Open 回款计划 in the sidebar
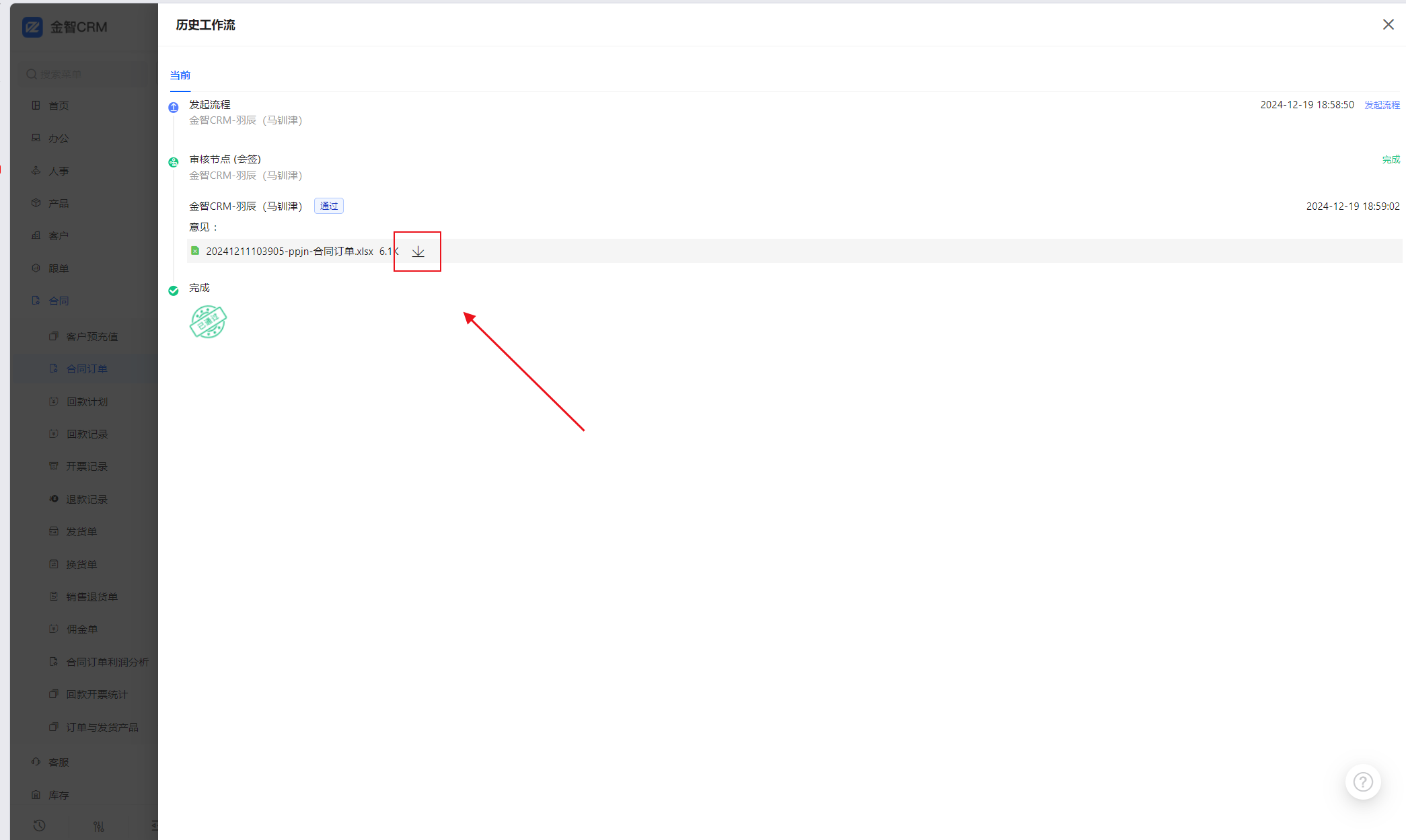The width and height of the screenshot is (1406, 840). pos(87,402)
